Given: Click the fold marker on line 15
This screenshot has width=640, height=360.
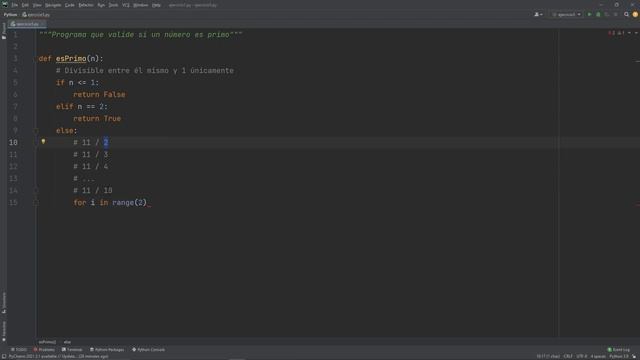Looking at the screenshot, I should click(x=36, y=202).
